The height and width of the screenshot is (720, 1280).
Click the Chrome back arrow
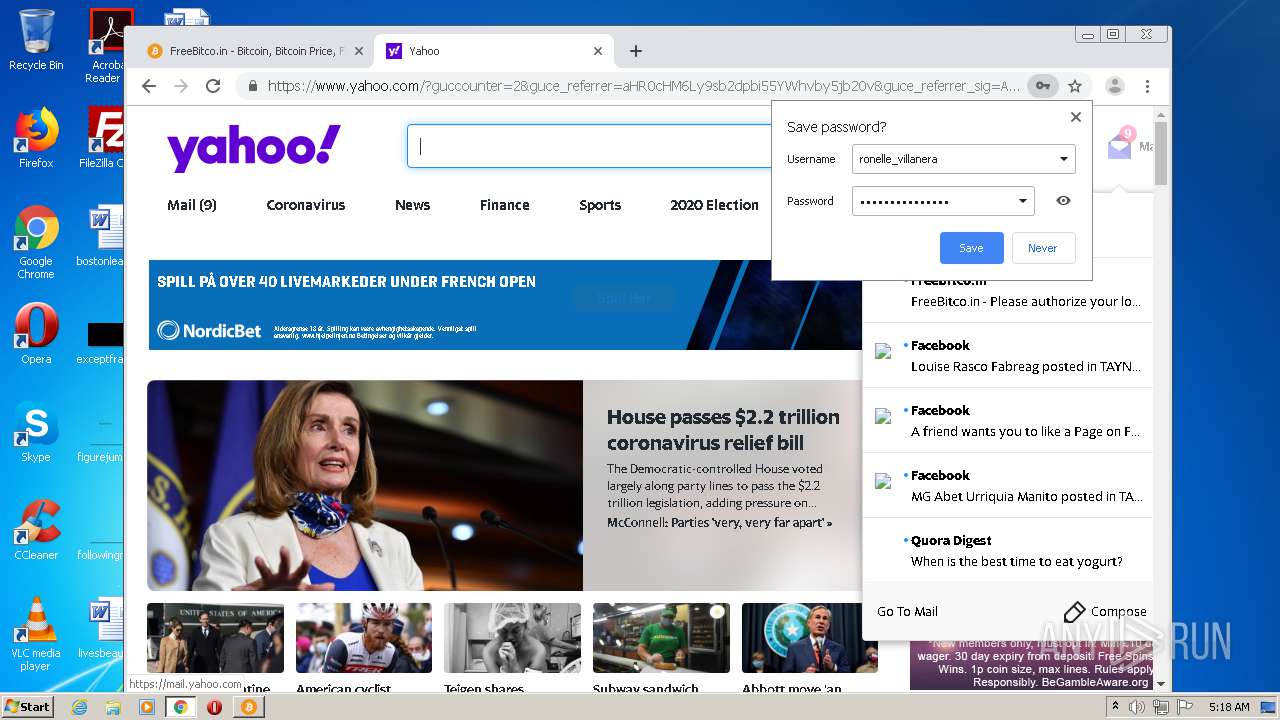click(149, 86)
